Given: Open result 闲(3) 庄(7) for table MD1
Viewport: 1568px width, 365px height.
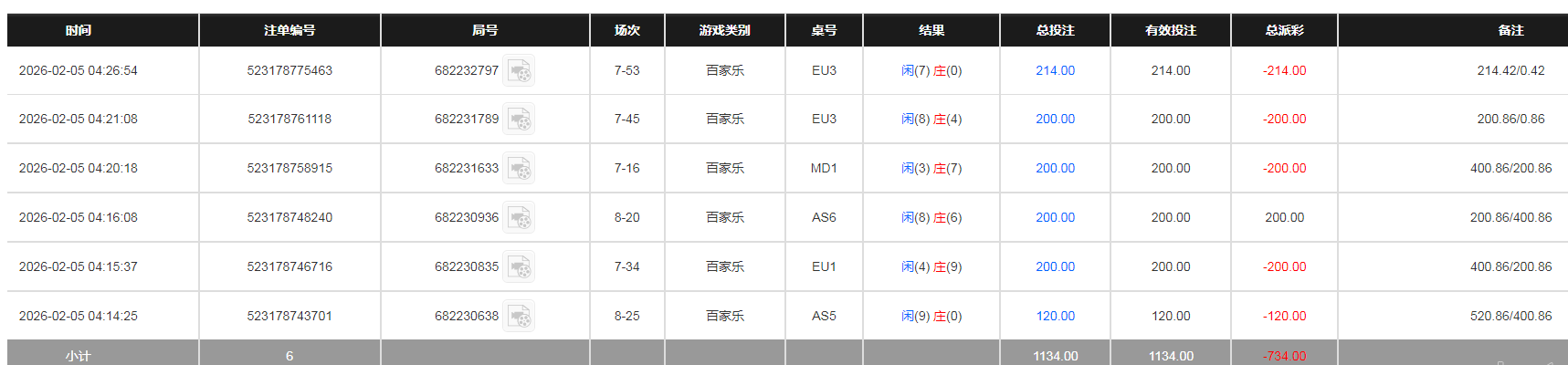Looking at the screenshot, I should (x=931, y=168).
